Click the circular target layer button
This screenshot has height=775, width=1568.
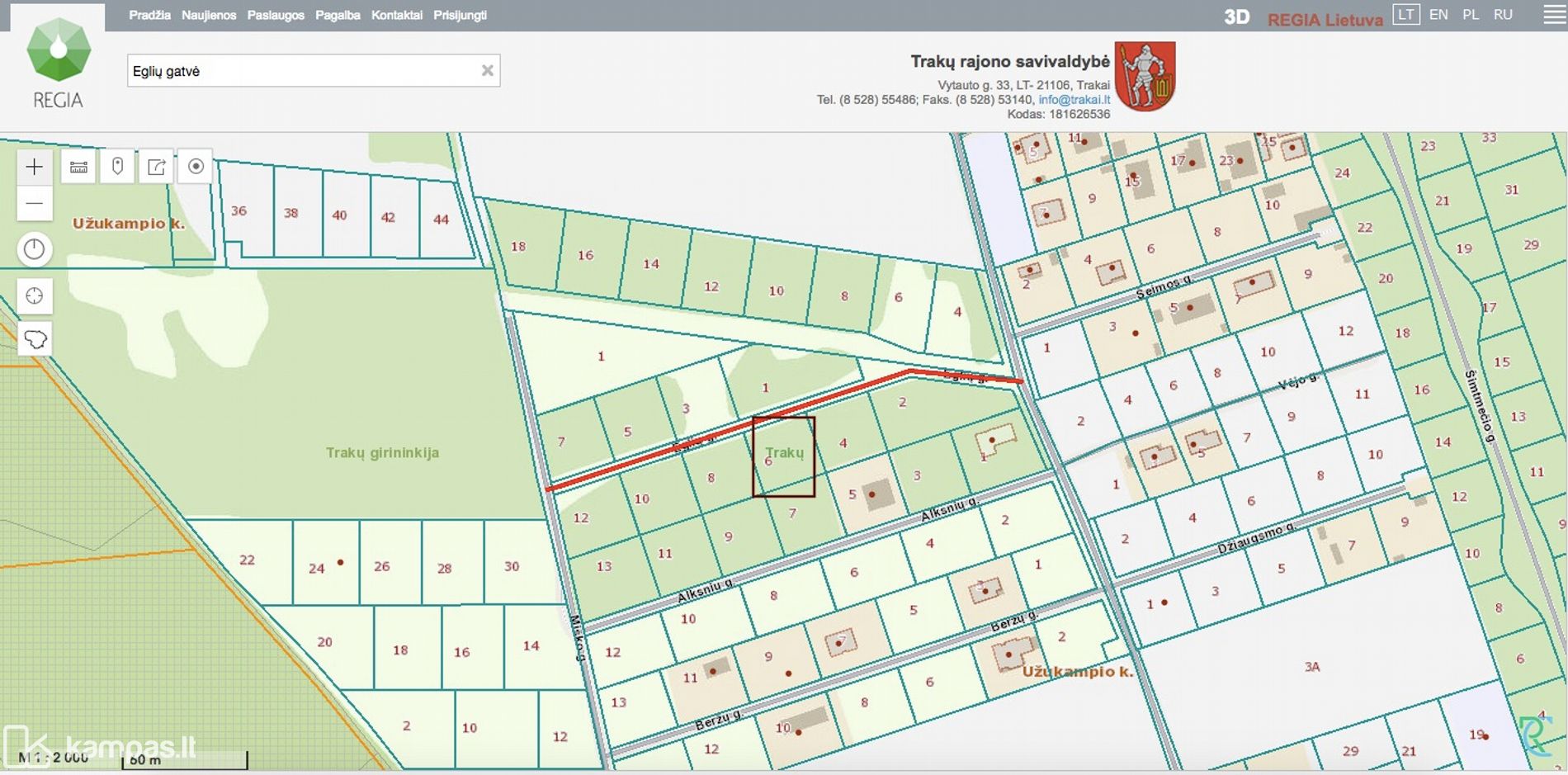point(196,167)
